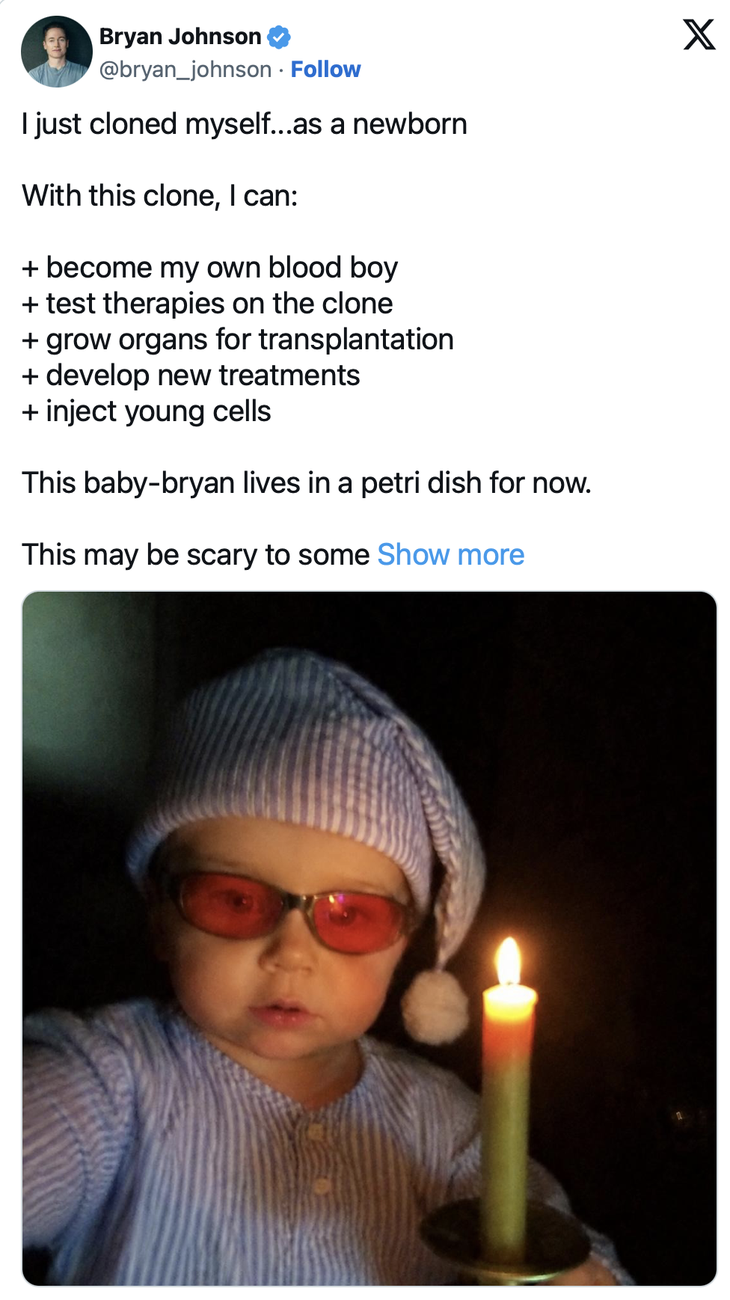Click Bryan Johnson's profile avatar
The height and width of the screenshot is (1300, 730).
click(x=56, y=51)
